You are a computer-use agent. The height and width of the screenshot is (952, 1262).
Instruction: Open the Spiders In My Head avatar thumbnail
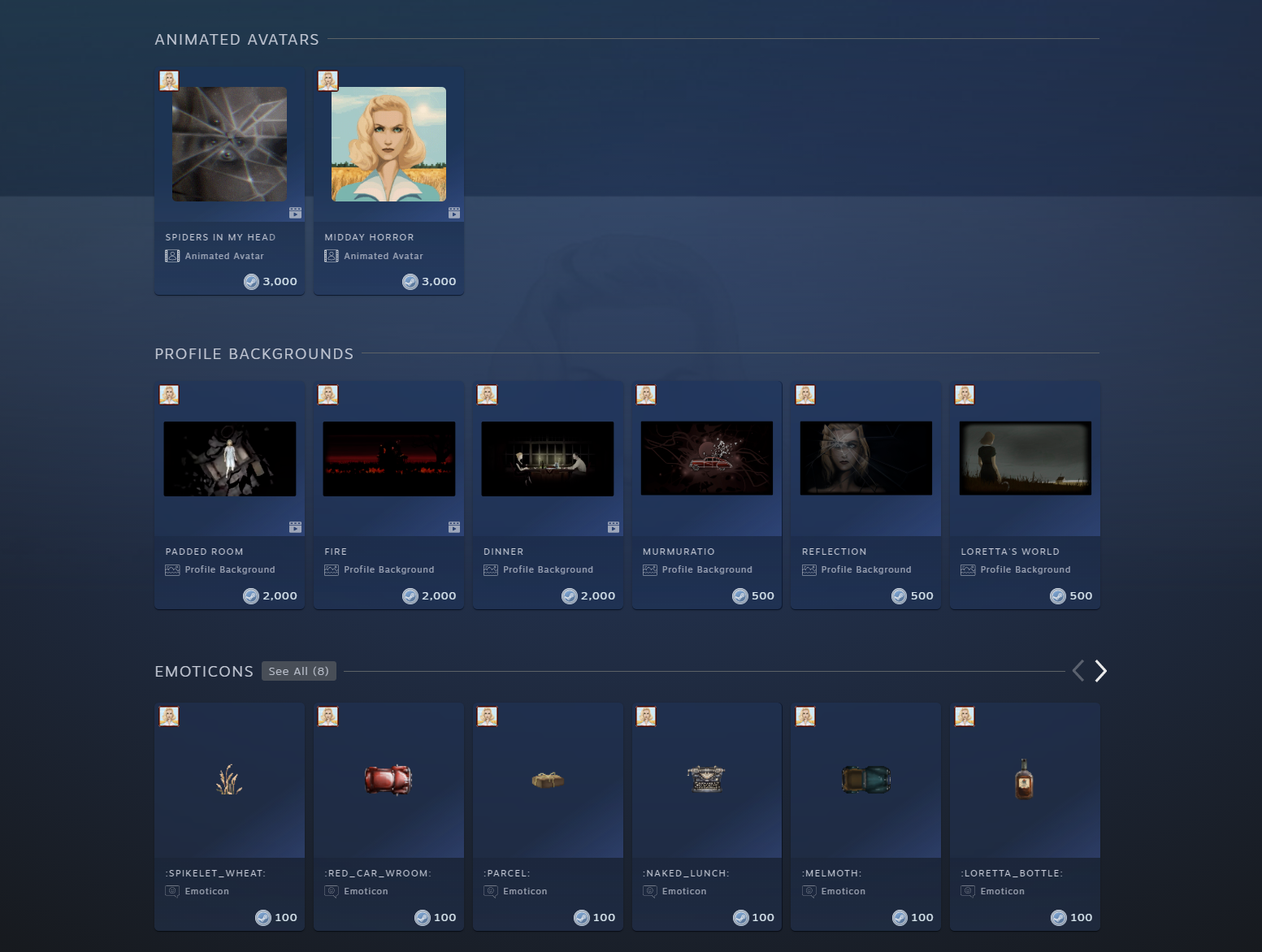pyautogui.click(x=229, y=144)
